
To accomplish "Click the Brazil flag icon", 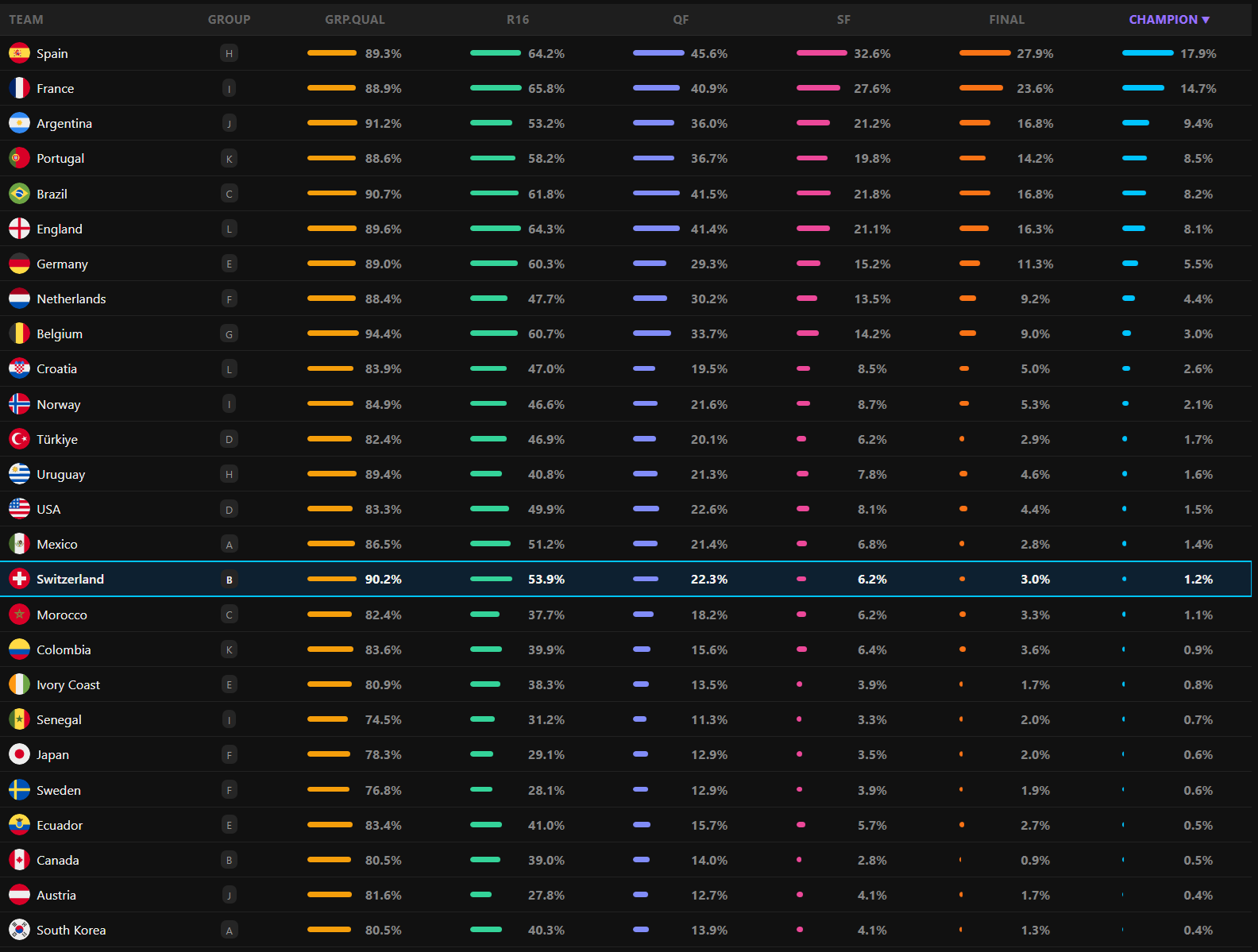I will pos(19,194).
